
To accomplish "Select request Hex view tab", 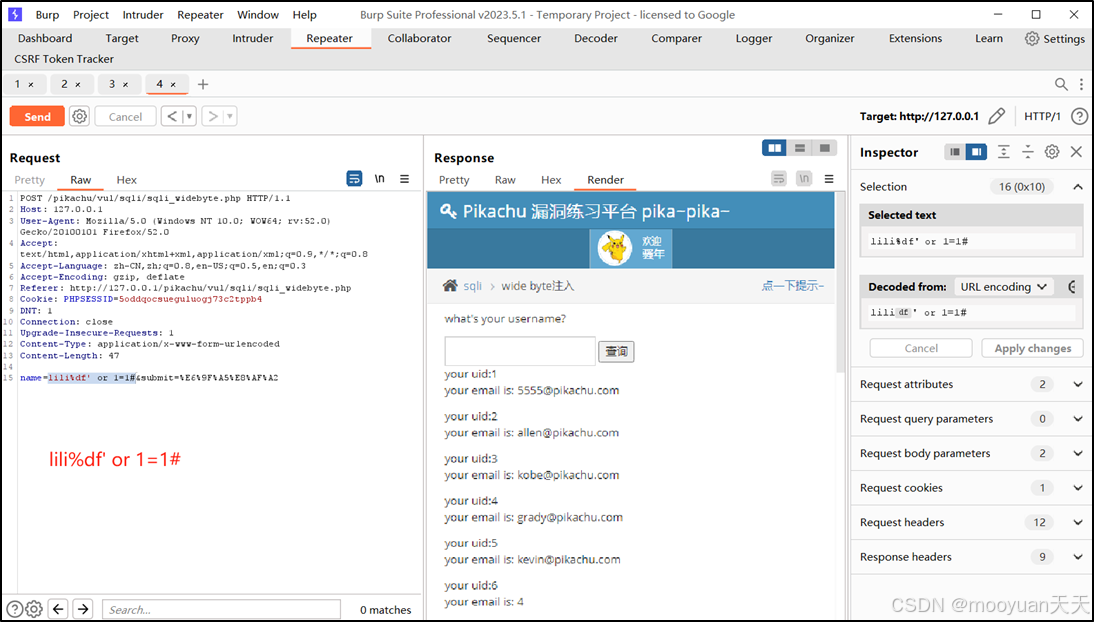I will pos(126,179).
